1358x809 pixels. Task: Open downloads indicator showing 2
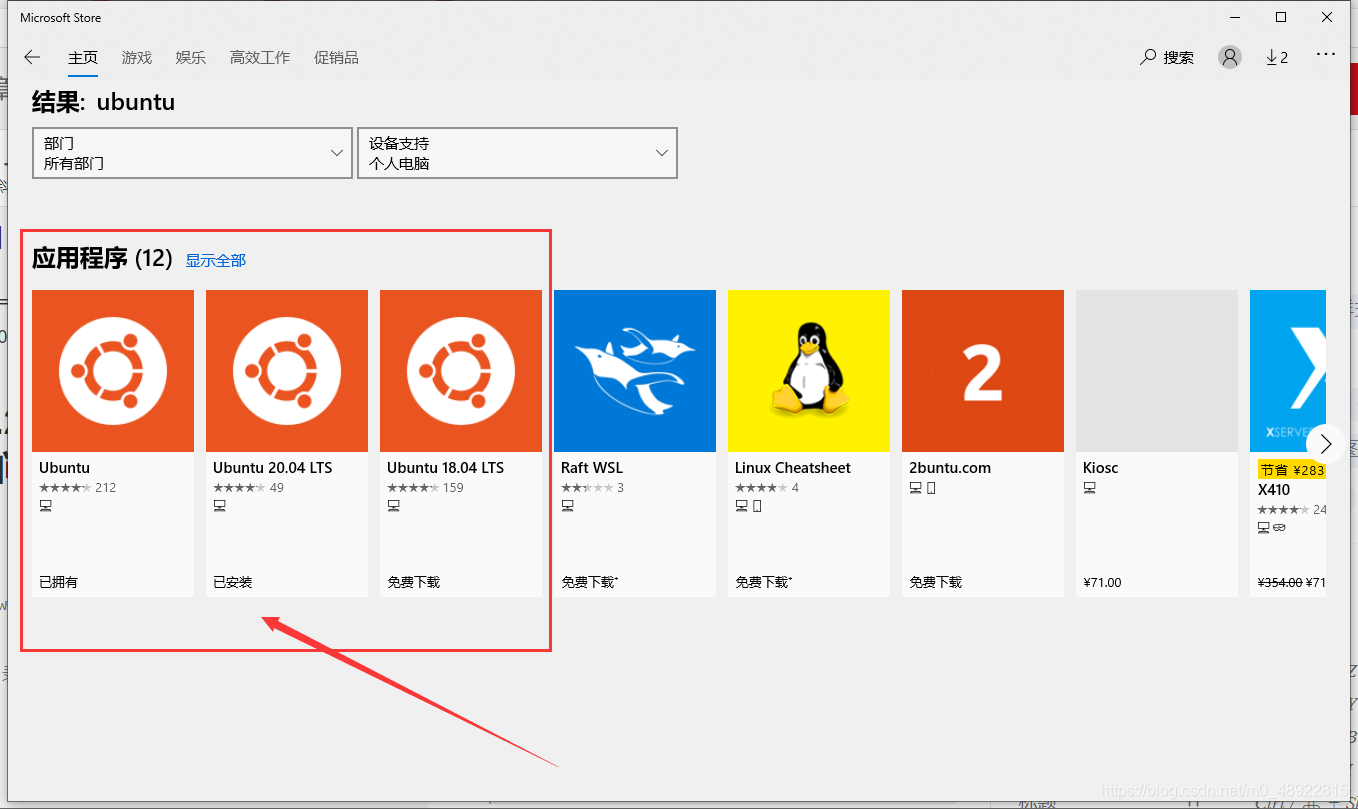1277,58
